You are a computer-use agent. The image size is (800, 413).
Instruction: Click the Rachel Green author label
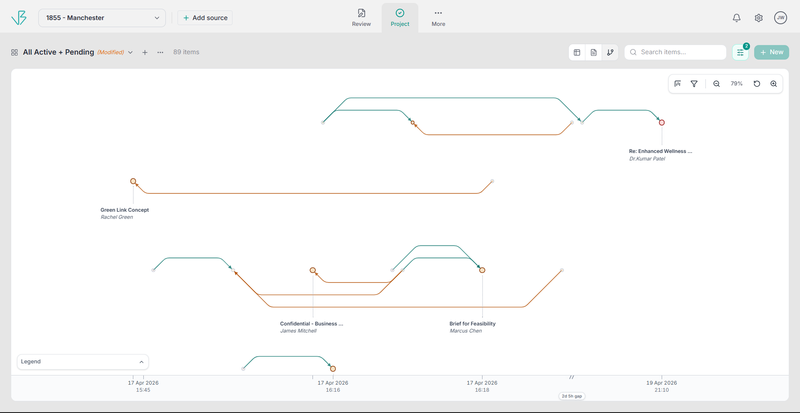(116, 217)
